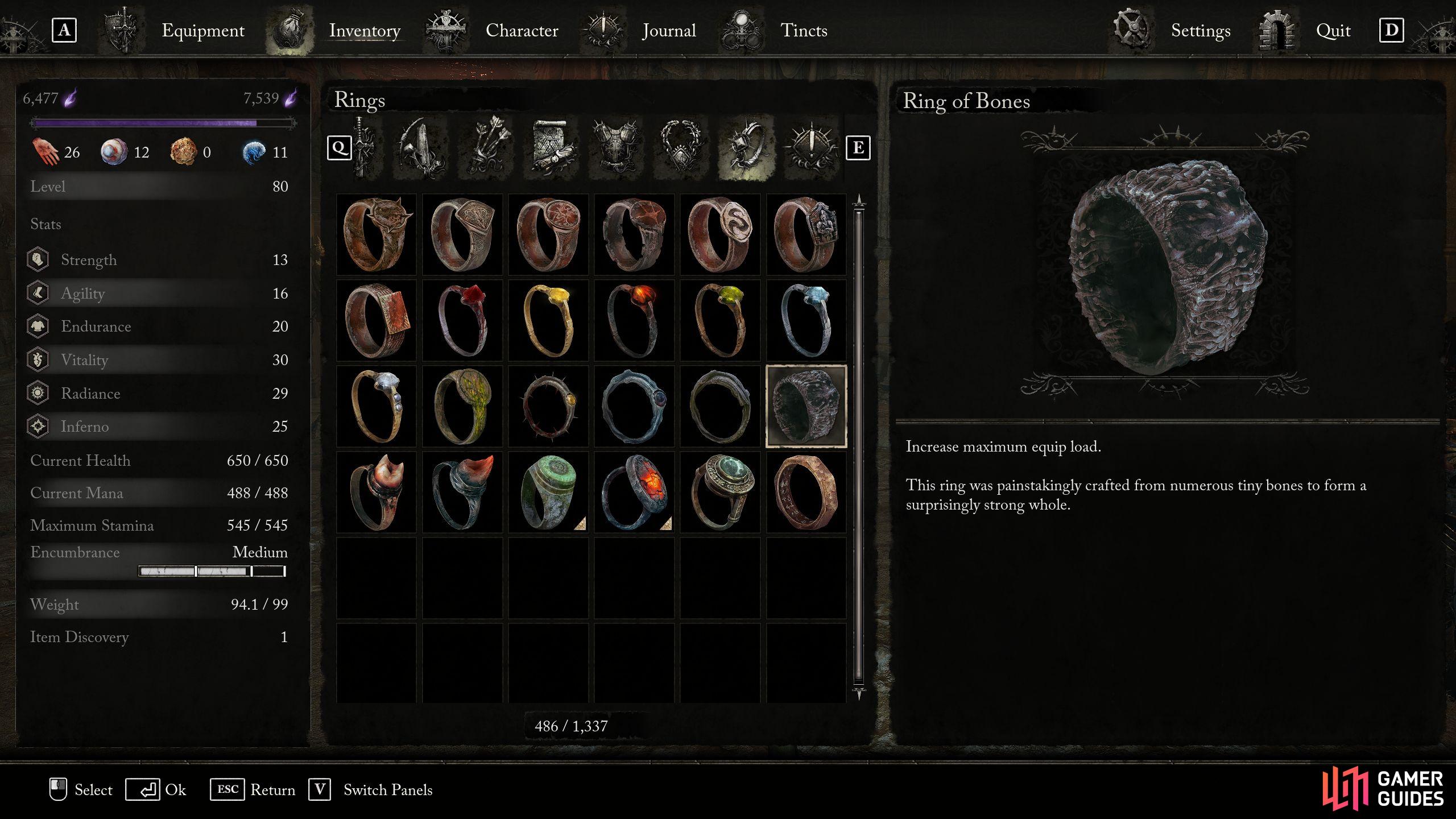Viewport: 1456px width, 819px height.
Task: Open the armor chestplate category icon
Action: [617, 148]
